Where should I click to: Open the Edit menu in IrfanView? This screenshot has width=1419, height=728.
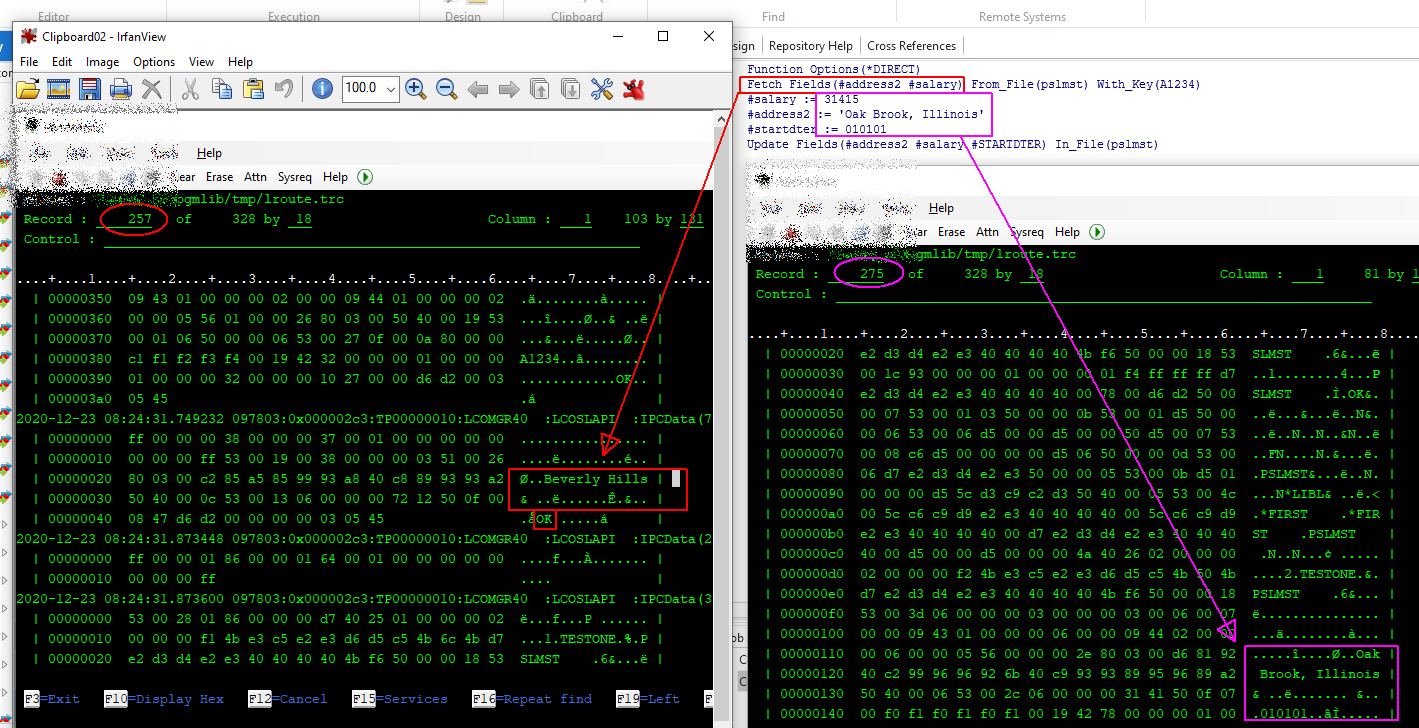pyautogui.click(x=62, y=62)
